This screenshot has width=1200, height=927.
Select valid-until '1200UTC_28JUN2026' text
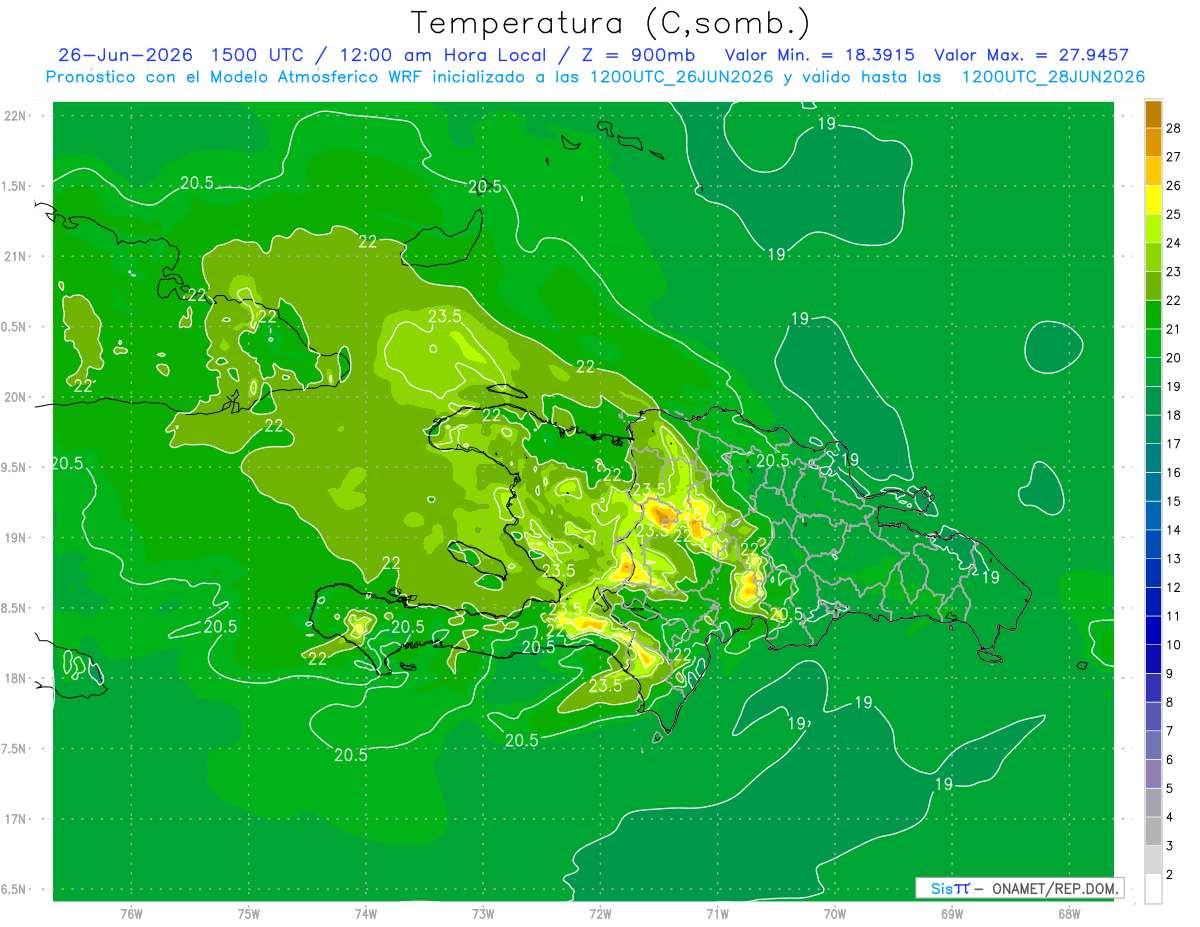[x=1053, y=77]
